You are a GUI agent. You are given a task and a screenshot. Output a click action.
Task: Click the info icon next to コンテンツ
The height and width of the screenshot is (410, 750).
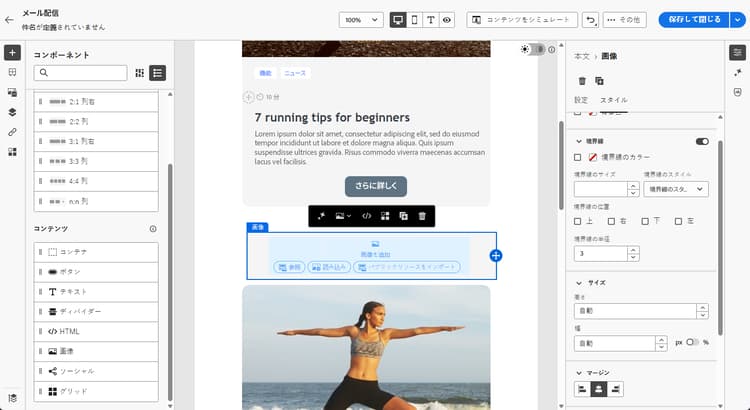click(x=153, y=229)
